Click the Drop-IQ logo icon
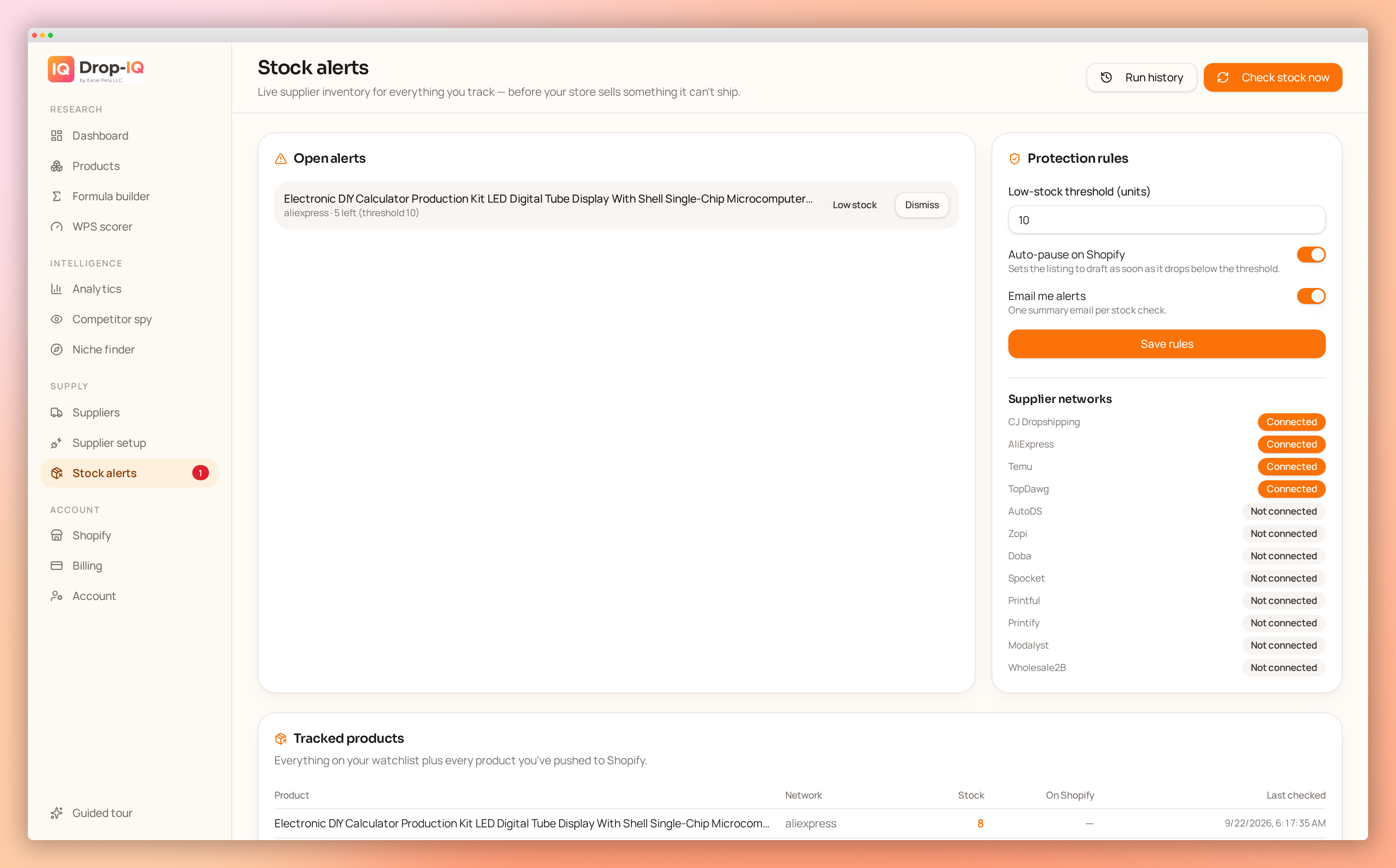Screen dimensions: 1396x868 click(x=61, y=69)
